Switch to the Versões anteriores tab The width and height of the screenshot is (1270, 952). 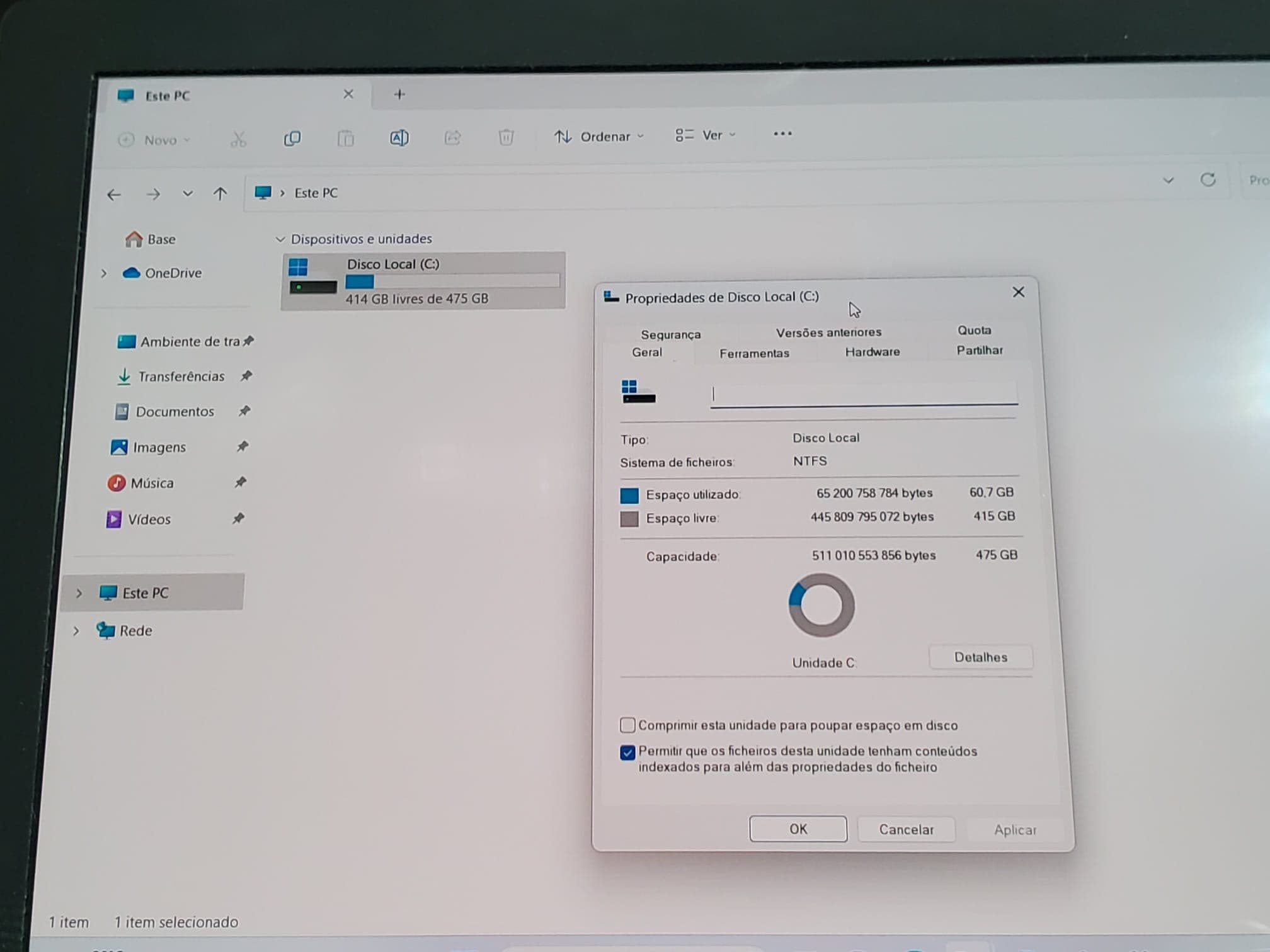pyautogui.click(x=828, y=332)
